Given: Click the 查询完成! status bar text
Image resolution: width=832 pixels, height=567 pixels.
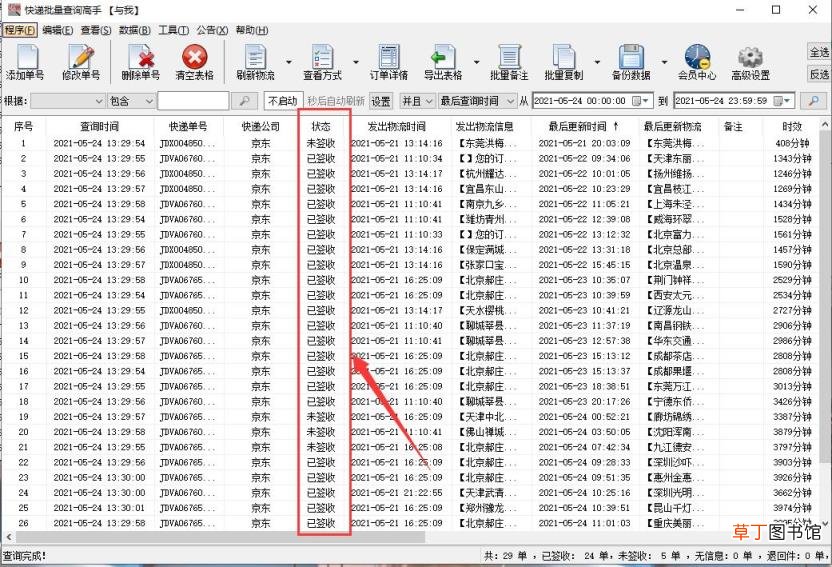Looking at the screenshot, I should coord(24,556).
